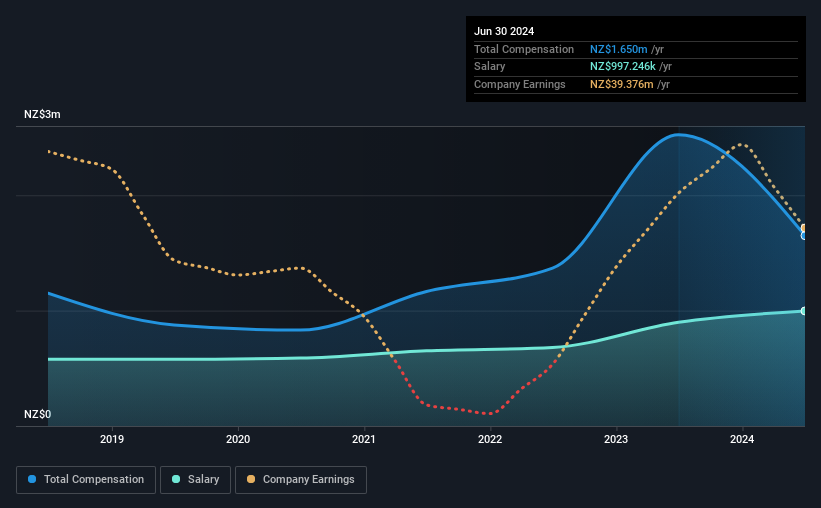821x508 pixels.
Task: Select the 2021 x-axis label
Action: (x=364, y=439)
